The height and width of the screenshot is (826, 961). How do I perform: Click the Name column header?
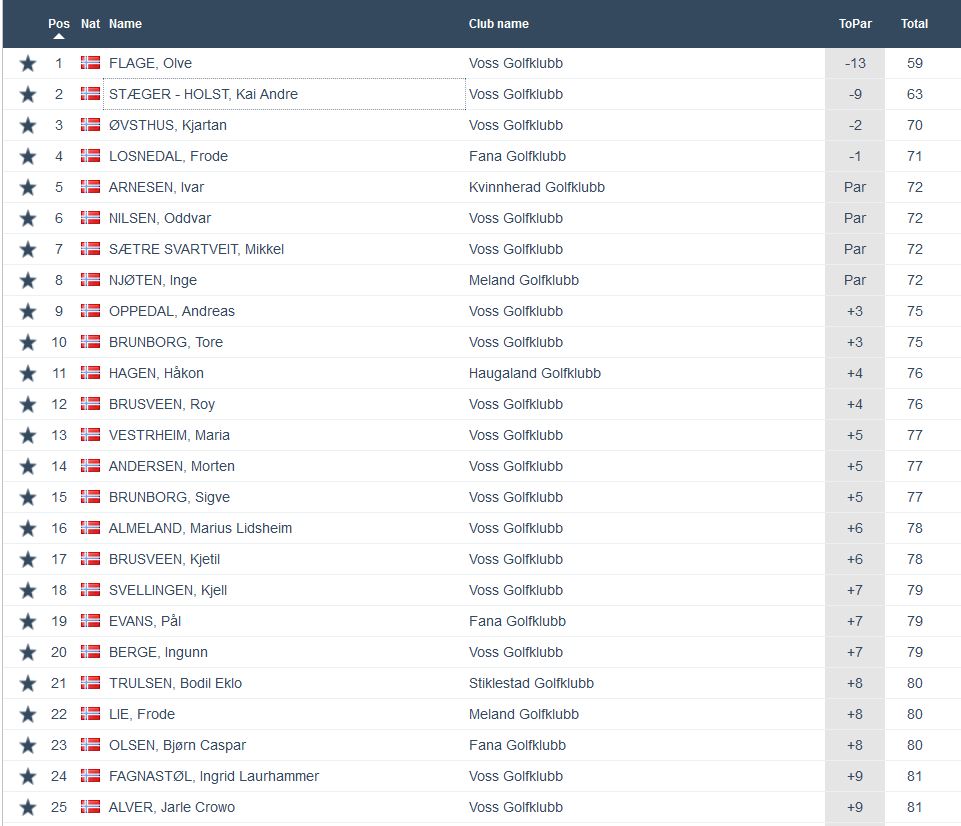point(125,23)
